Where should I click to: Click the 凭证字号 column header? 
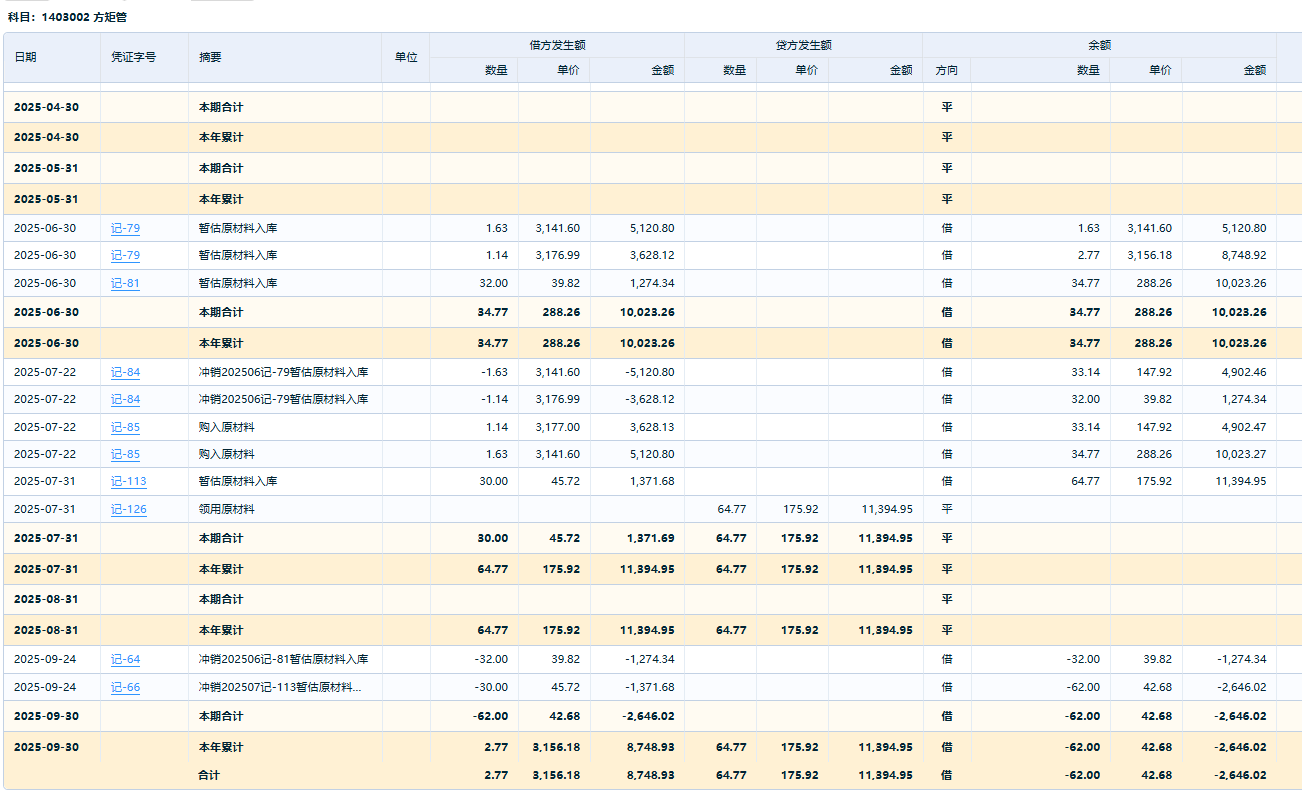[133, 58]
